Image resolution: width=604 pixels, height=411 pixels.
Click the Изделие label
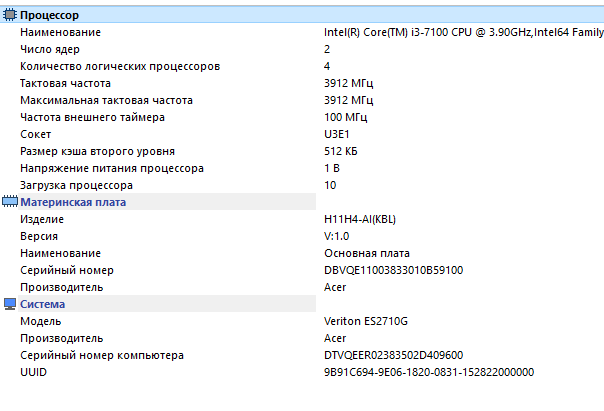[x=42, y=219]
